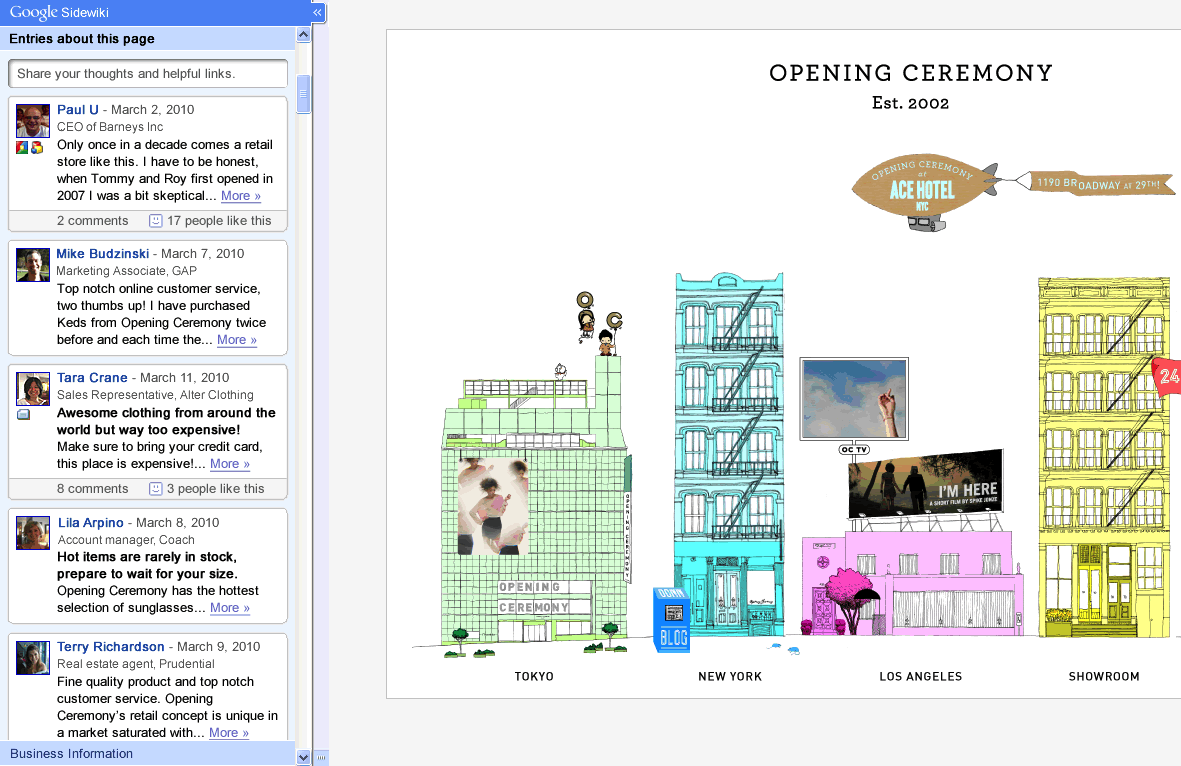Click the Ace Hotel blimp graphic
This screenshot has height=766, width=1181.
pos(926,193)
